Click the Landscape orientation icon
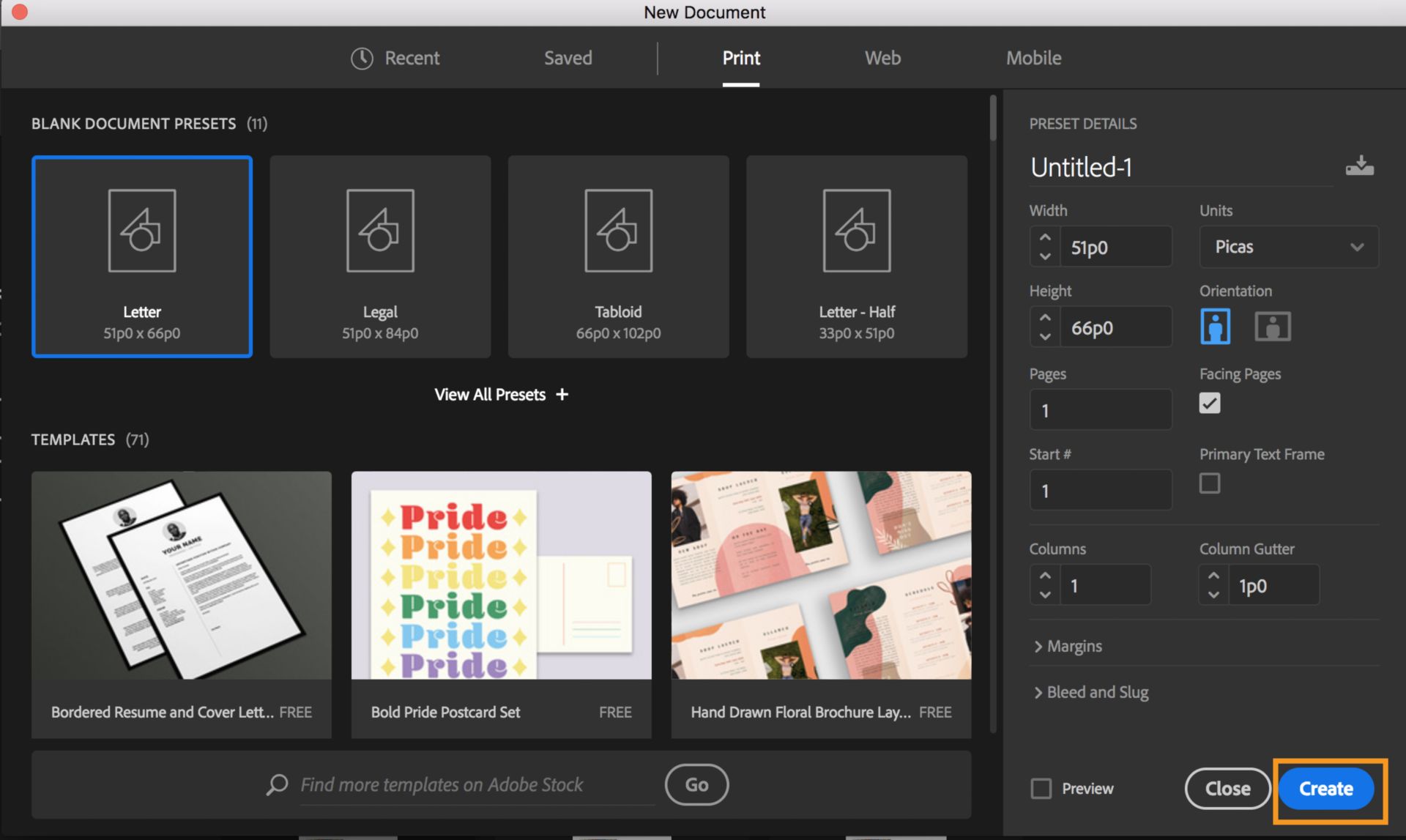 (1272, 325)
